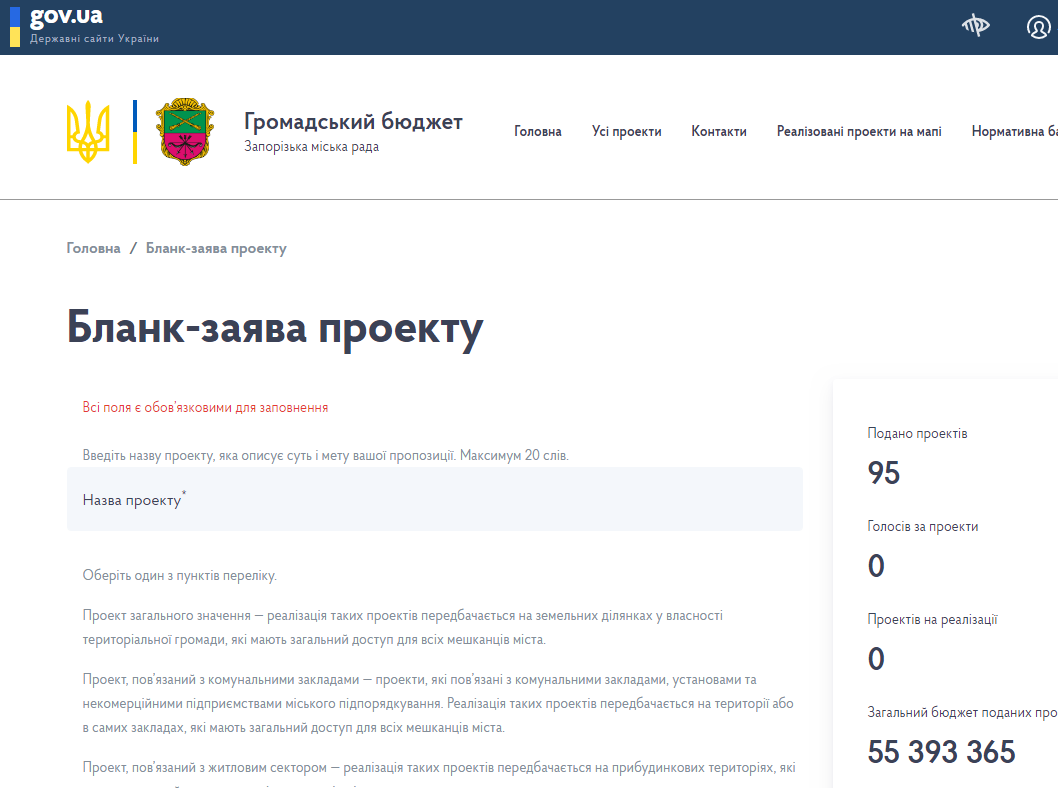This screenshot has height=788, width=1058.
Task: Click the gov.ua logo in header
Action: click(66, 16)
